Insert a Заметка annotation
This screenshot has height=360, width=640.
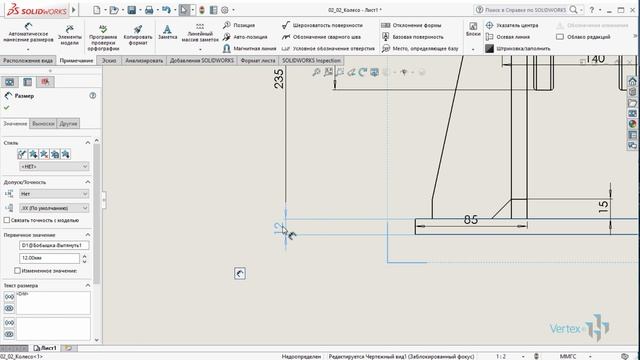(x=167, y=32)
